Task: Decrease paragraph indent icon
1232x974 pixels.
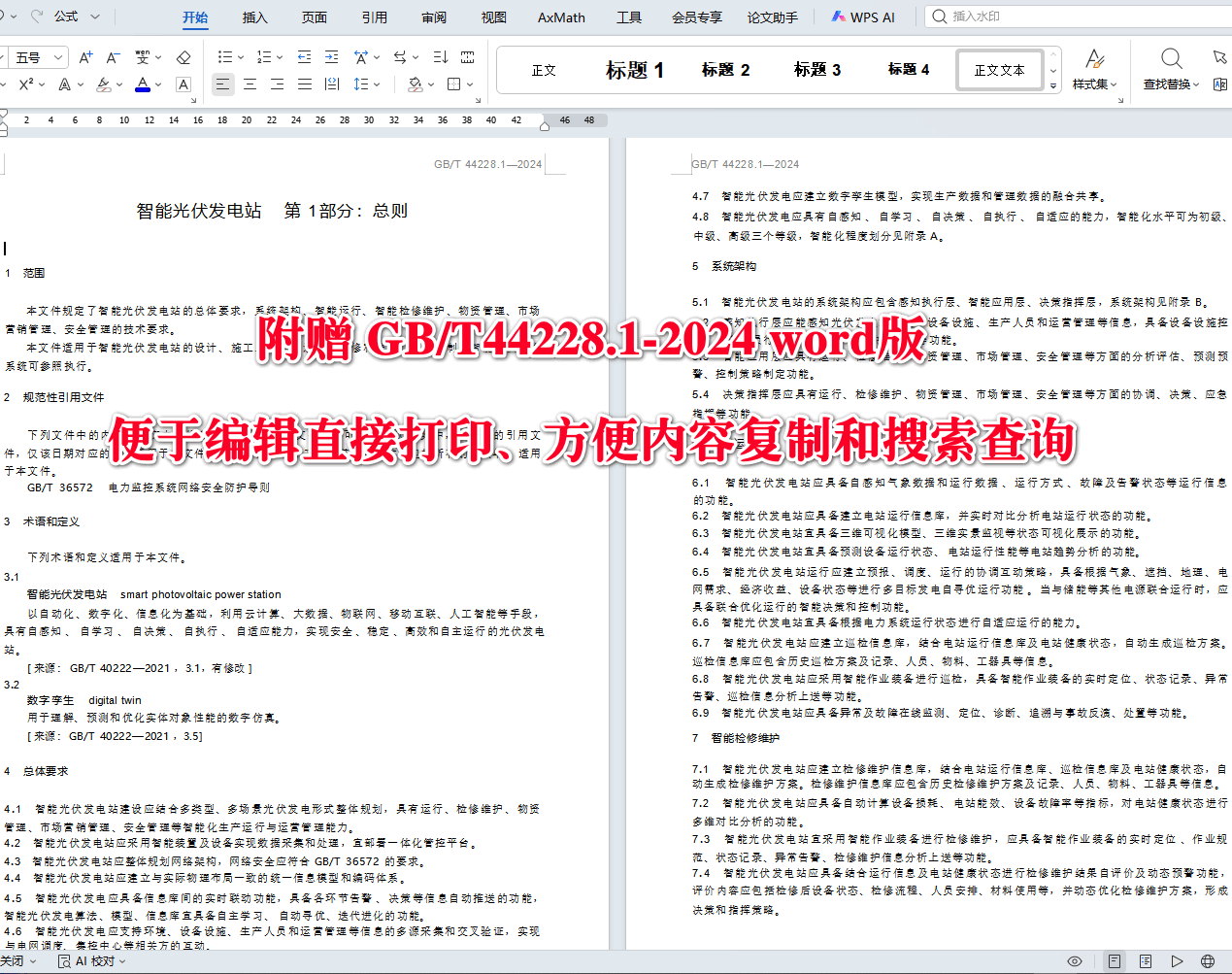Action: (305, 57)
